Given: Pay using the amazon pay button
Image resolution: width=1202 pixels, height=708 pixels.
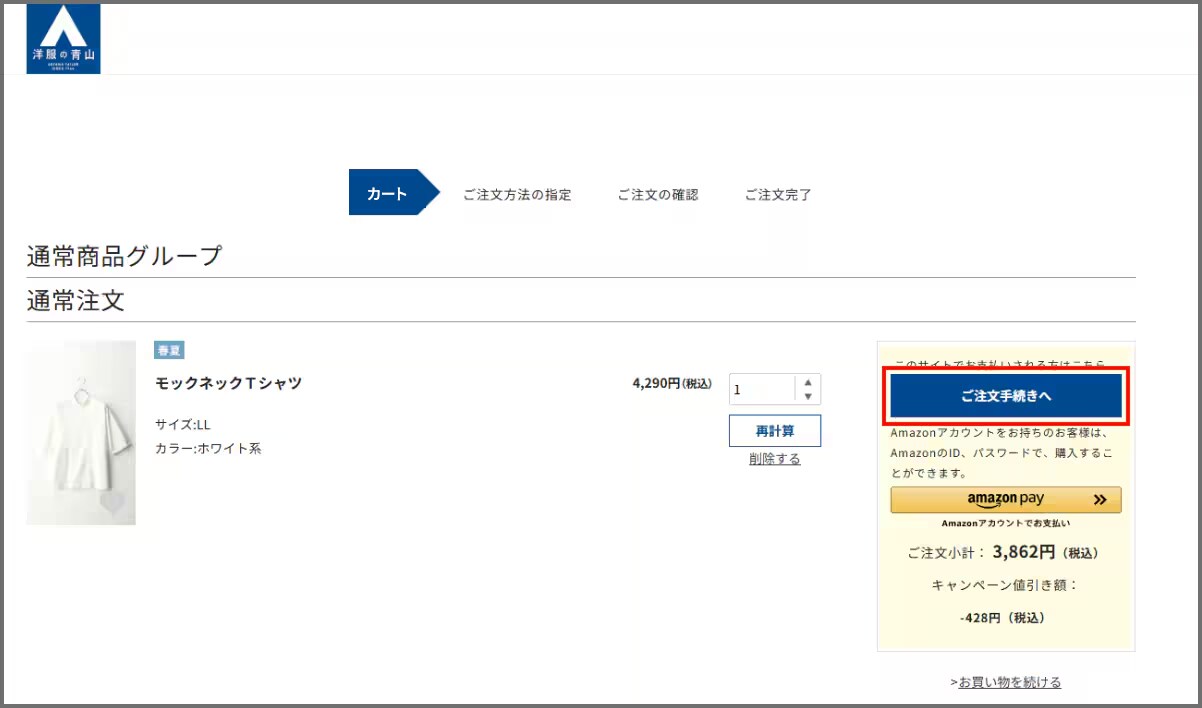Looking at the screenshot, I should (x=1005, y=500).
